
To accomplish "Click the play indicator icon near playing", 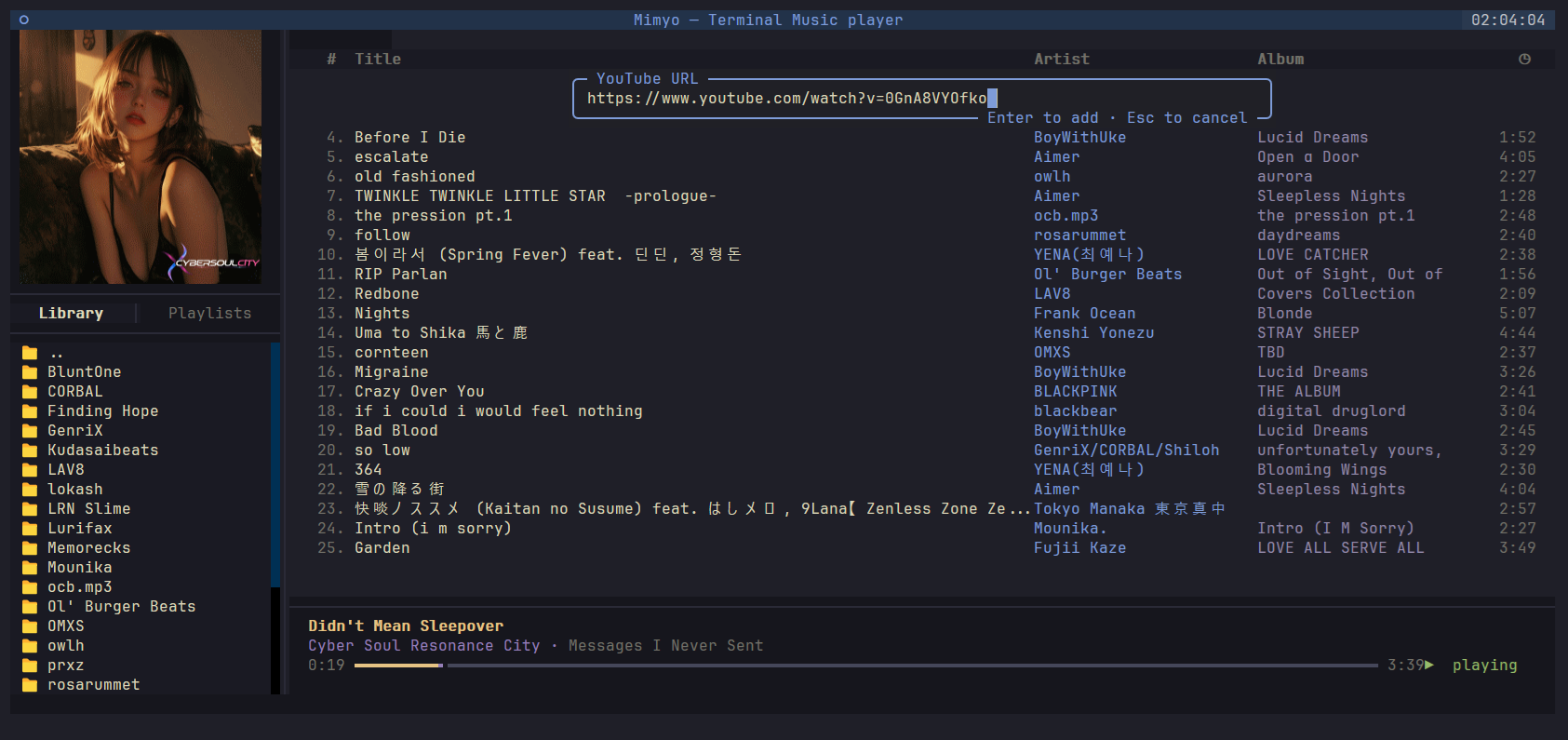I will pyautogui.click(x=1429, y=665).
